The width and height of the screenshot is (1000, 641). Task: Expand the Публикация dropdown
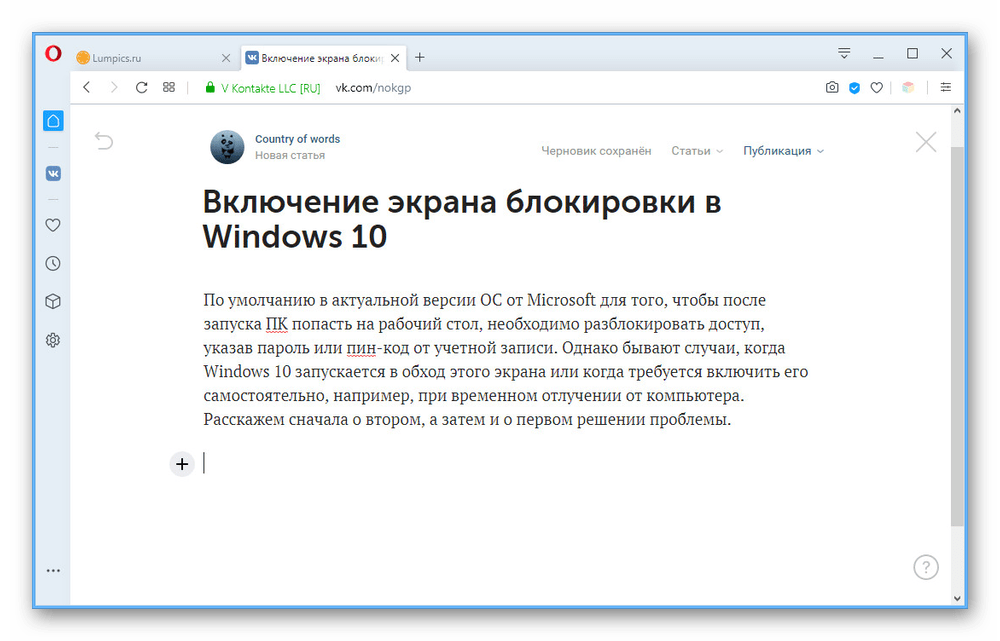pos(783,151)
